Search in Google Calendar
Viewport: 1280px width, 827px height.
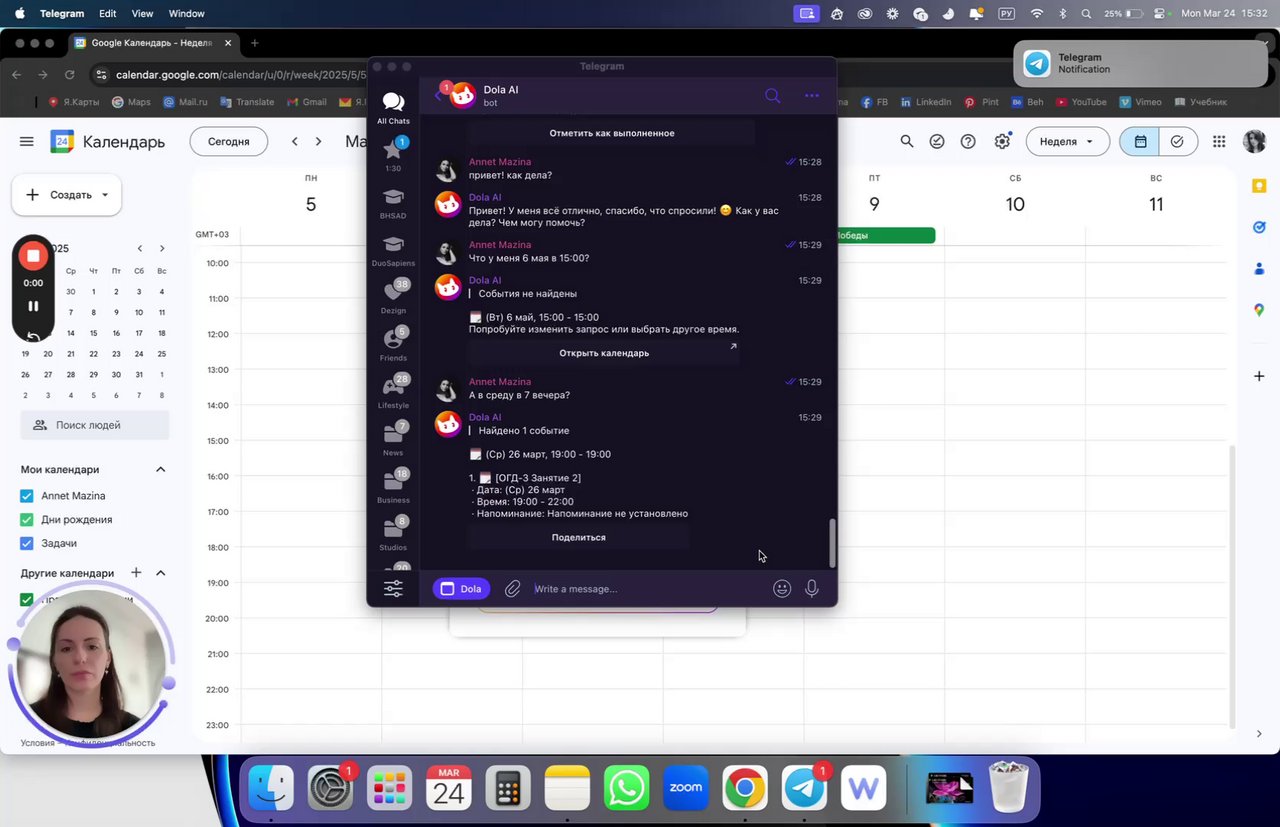907,142
